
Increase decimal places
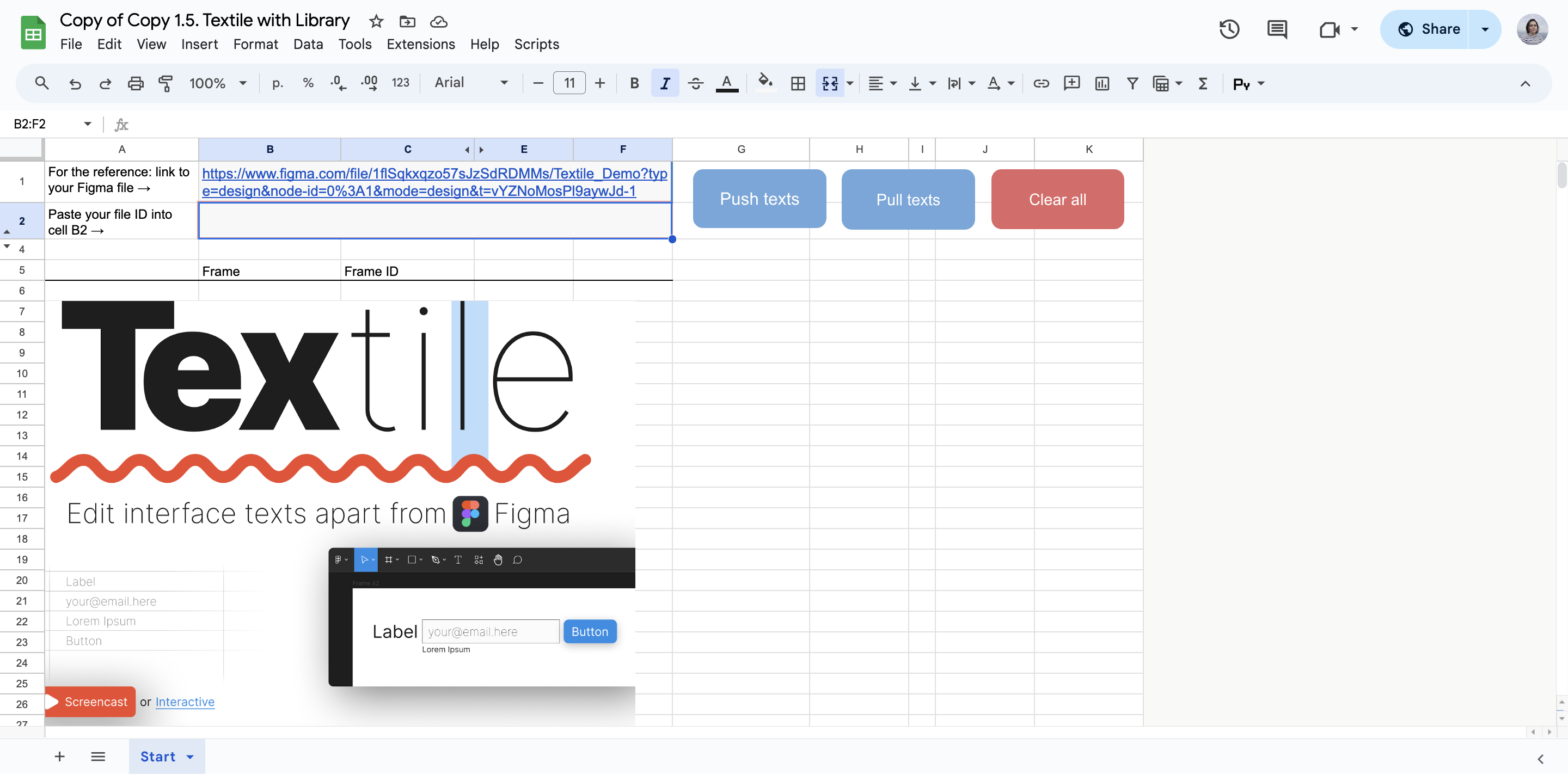369,83
